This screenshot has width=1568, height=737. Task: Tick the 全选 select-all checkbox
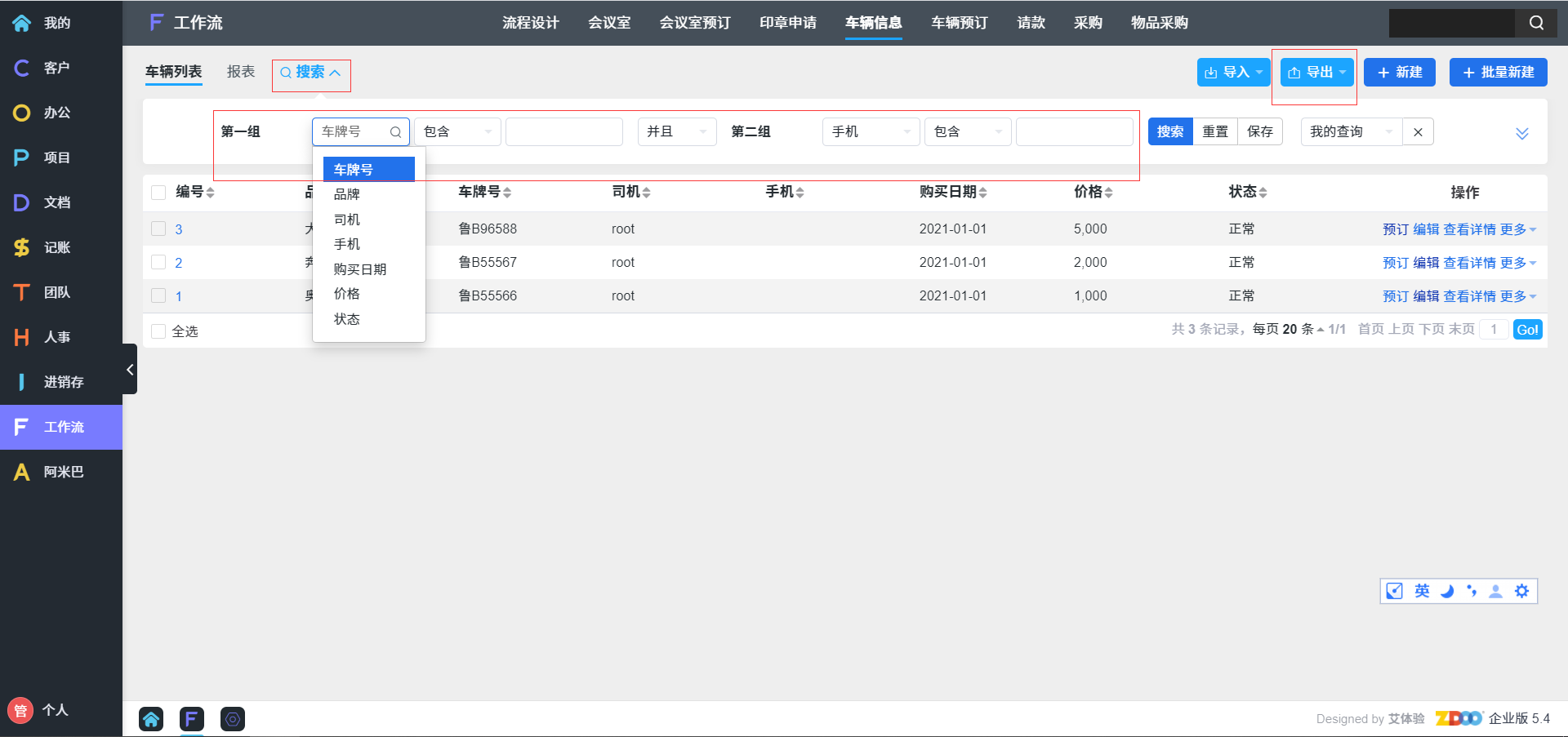(158, 331)
